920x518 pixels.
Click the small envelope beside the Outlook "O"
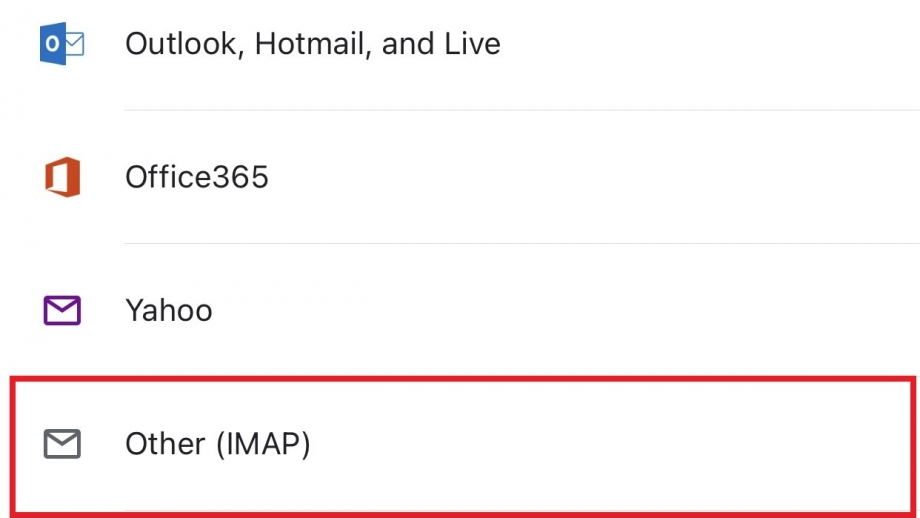coord(75,44)
